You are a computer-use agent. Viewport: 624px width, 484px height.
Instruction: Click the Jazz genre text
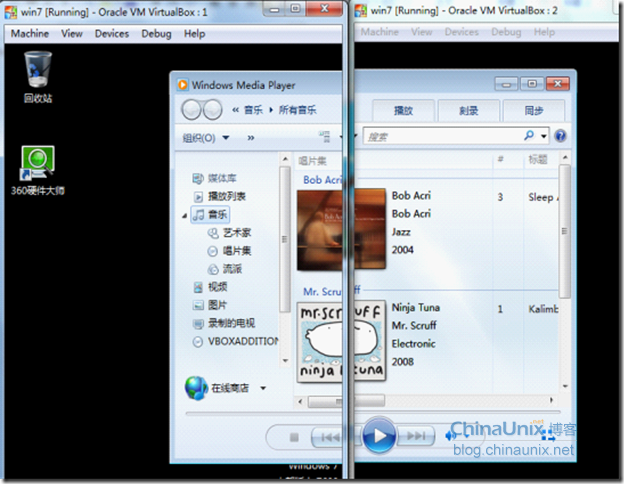pos(401,232)
